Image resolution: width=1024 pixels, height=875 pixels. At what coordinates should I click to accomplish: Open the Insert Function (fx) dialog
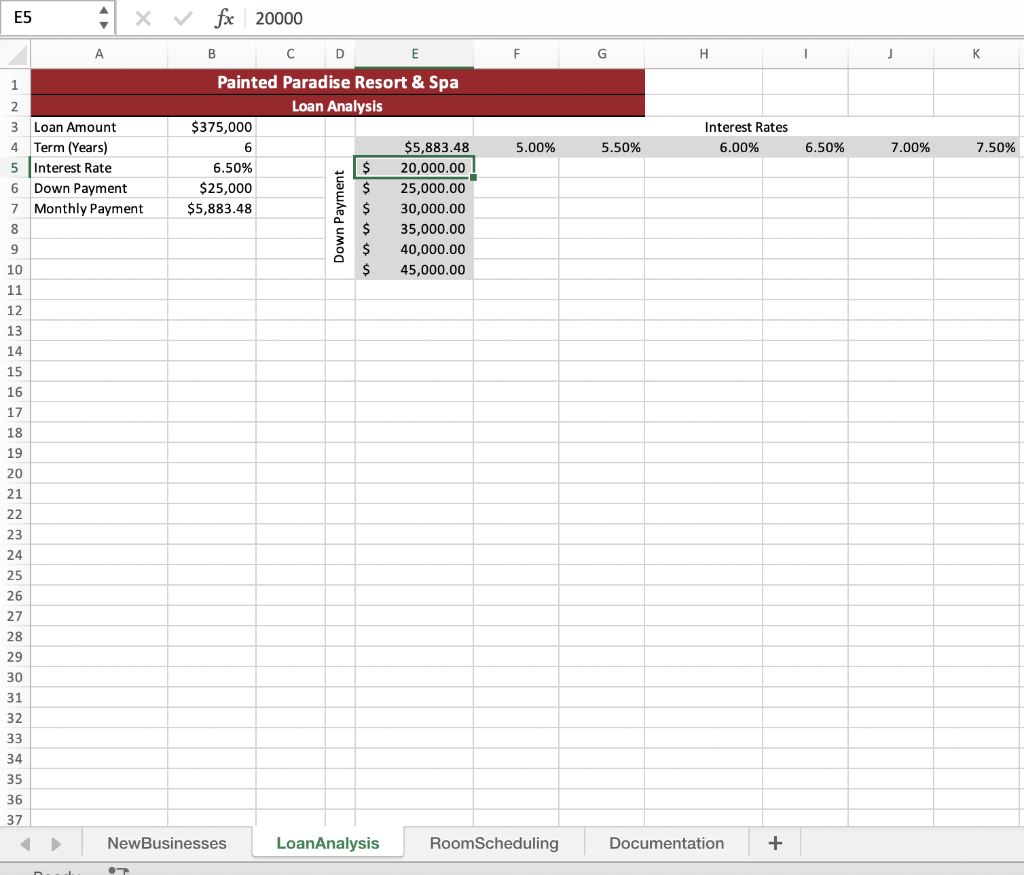[x=224, y=18]
